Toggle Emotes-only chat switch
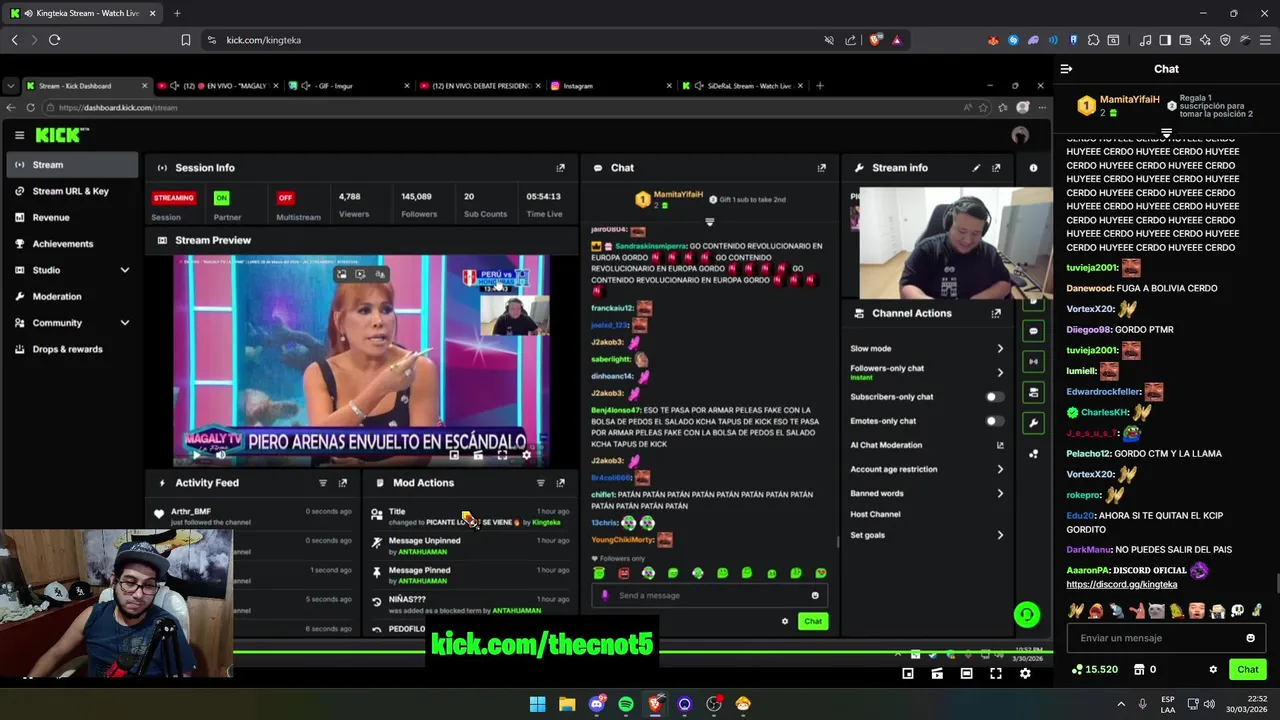1280x720 pixels. click(x=993, y=421)
